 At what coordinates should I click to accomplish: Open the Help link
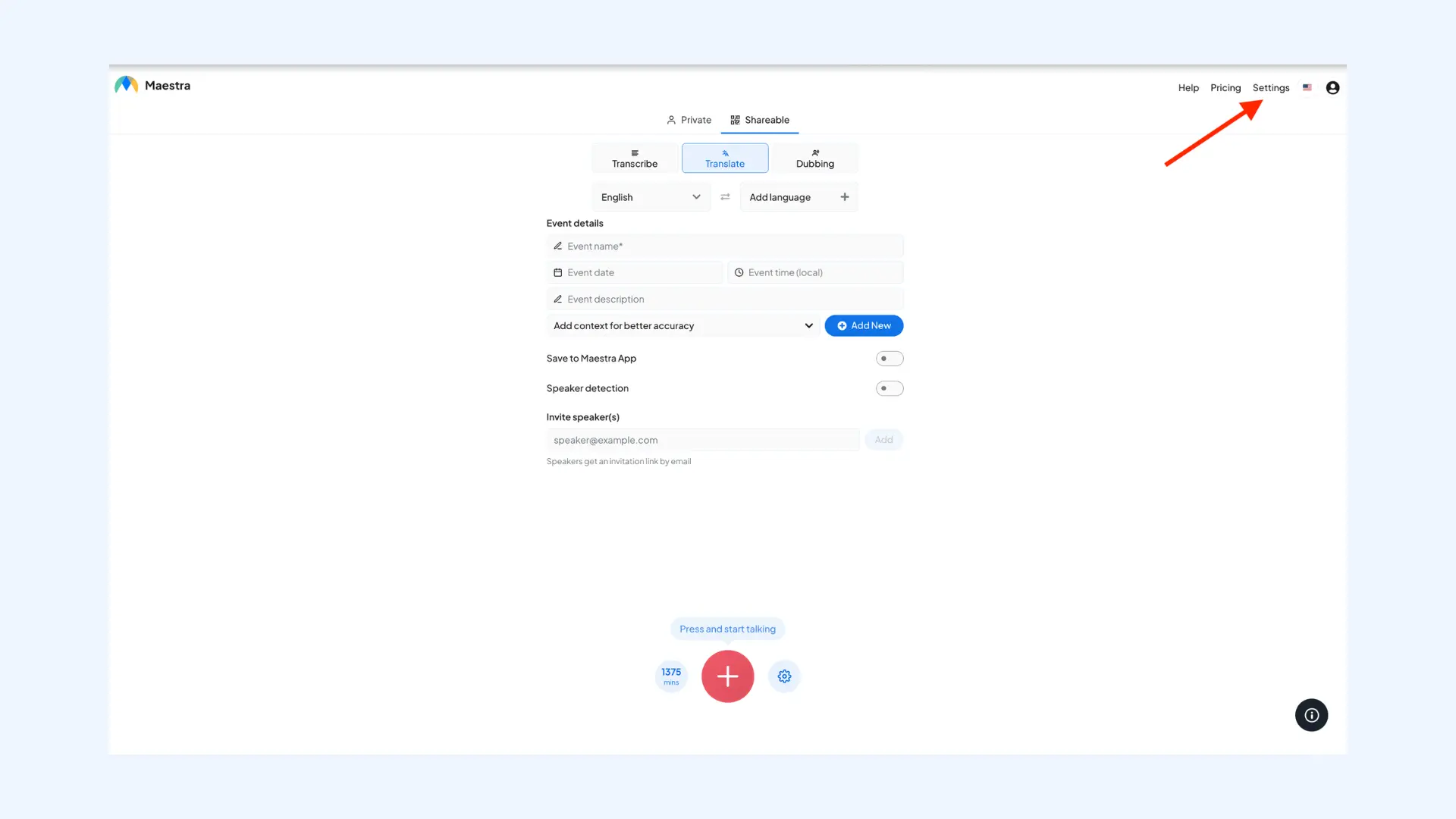click(x=1188, y=87)
